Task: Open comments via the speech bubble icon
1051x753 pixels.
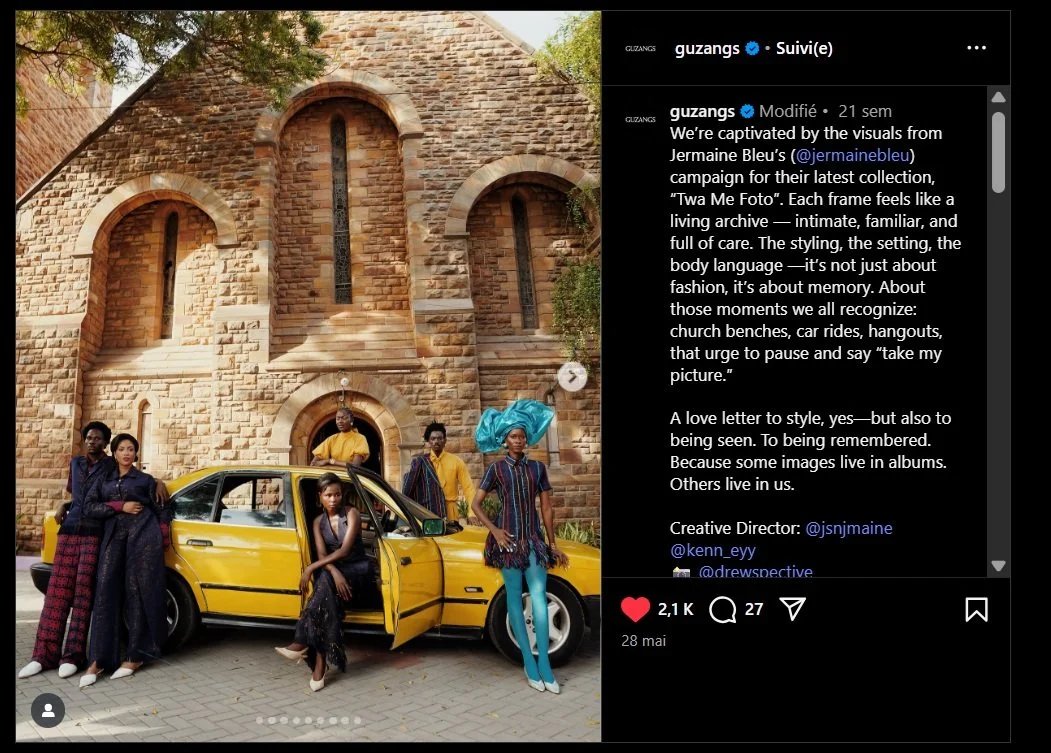Action: click(723, 609)
